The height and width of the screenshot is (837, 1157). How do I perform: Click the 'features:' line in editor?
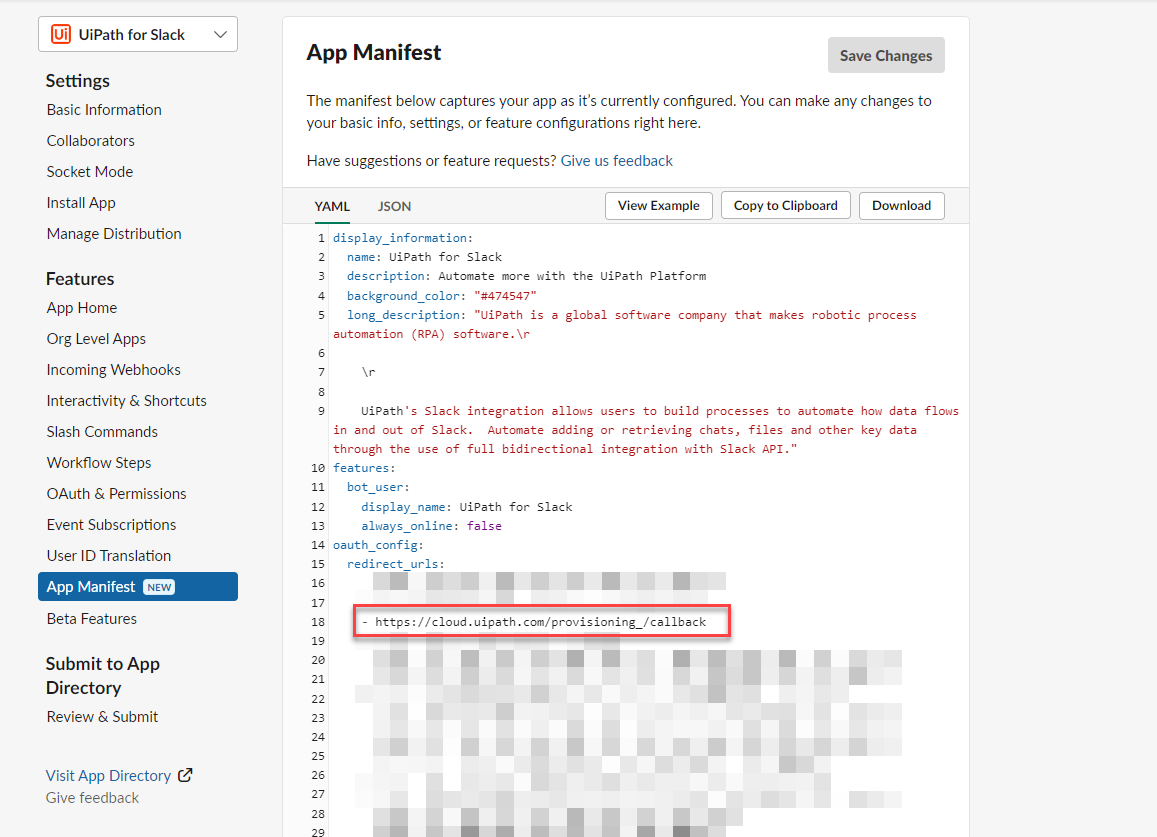tap(364, 469)
